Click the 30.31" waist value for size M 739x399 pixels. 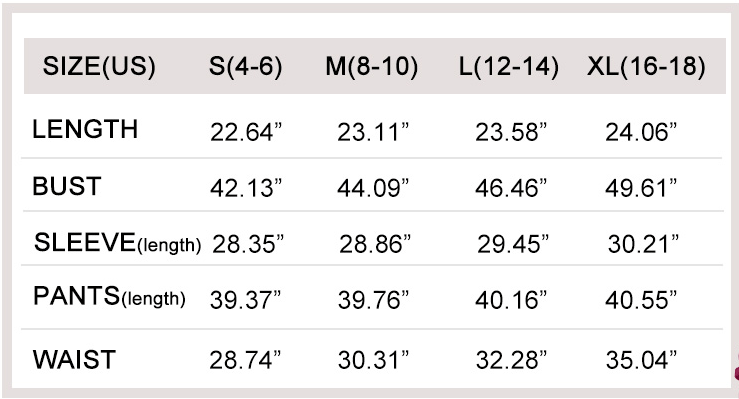[373, 360]
